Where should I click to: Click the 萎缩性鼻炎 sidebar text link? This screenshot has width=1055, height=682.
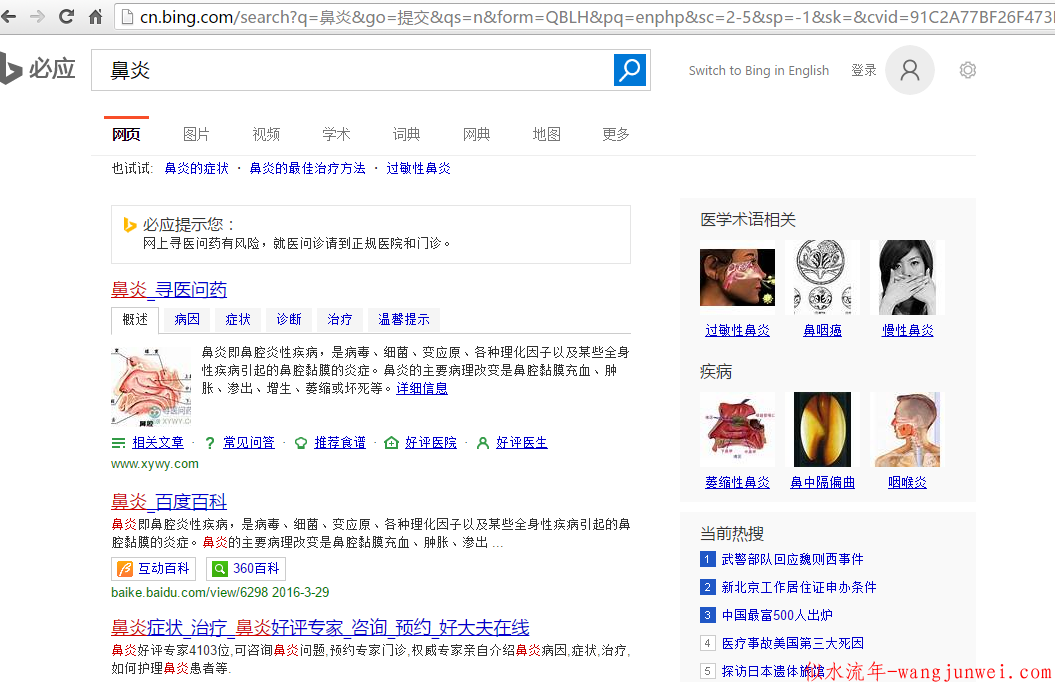coord(737,482)
